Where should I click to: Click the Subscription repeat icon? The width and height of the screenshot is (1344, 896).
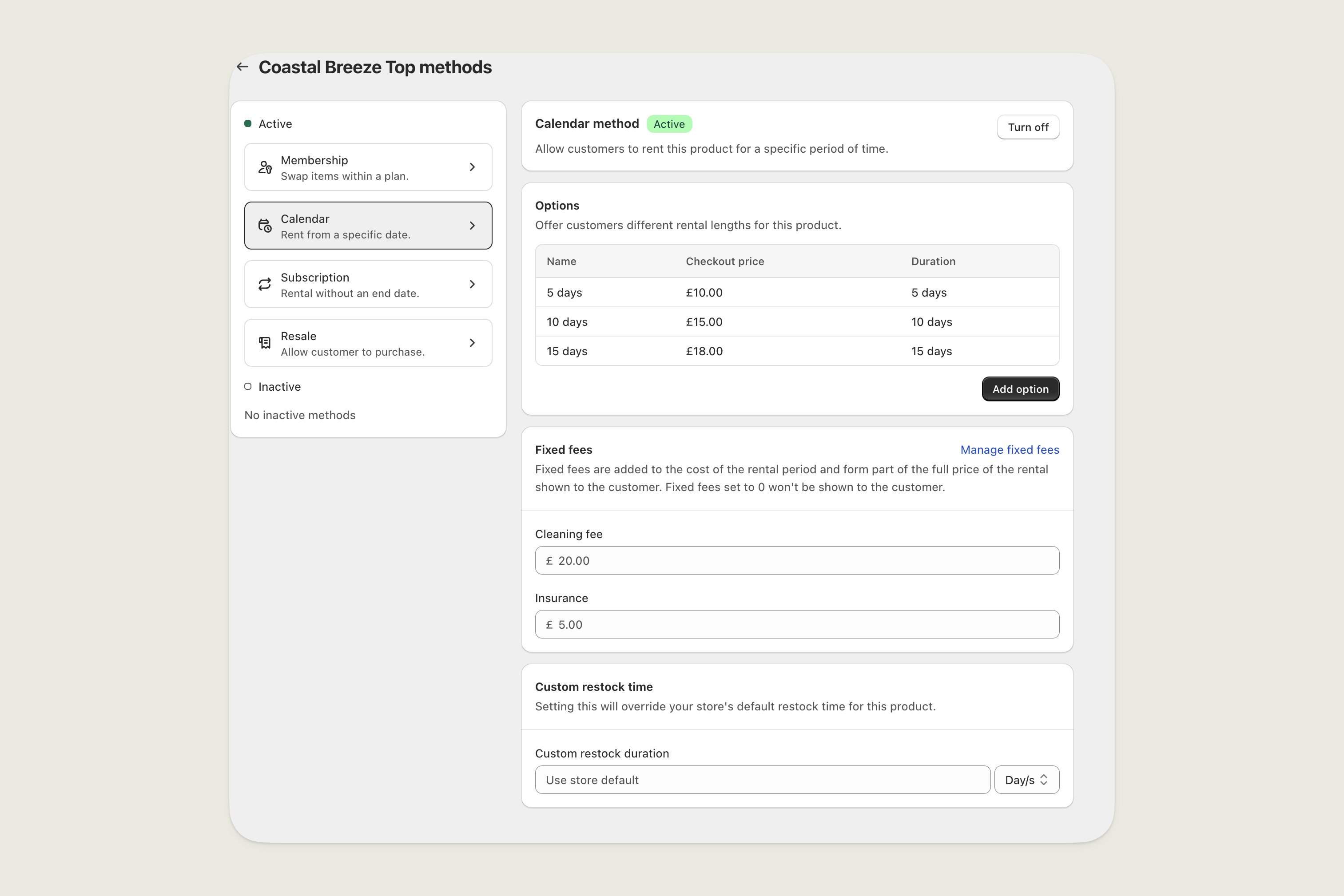[x=265, y=285]
